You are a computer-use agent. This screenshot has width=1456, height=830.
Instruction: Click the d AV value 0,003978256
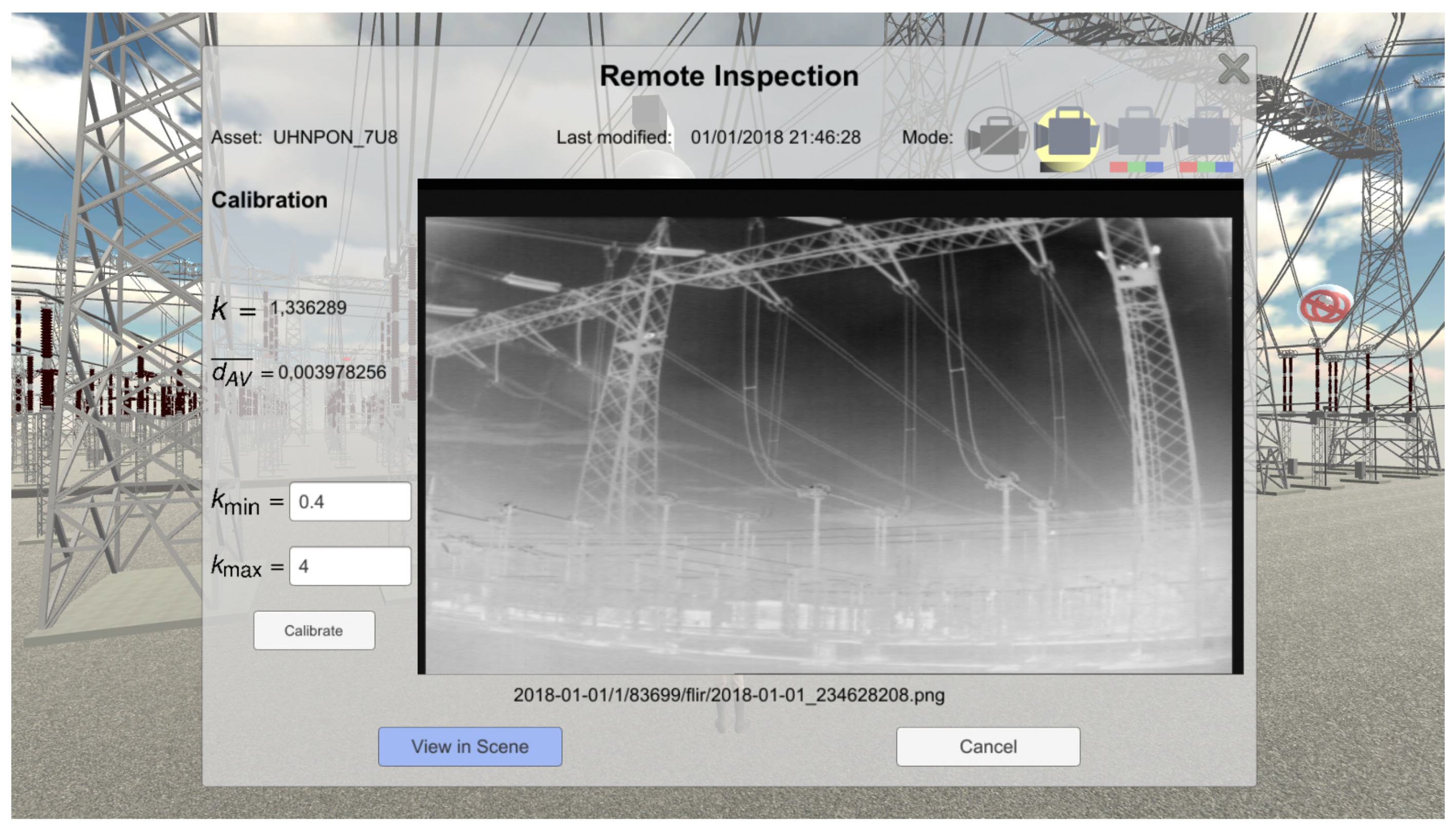coord(332,372)
